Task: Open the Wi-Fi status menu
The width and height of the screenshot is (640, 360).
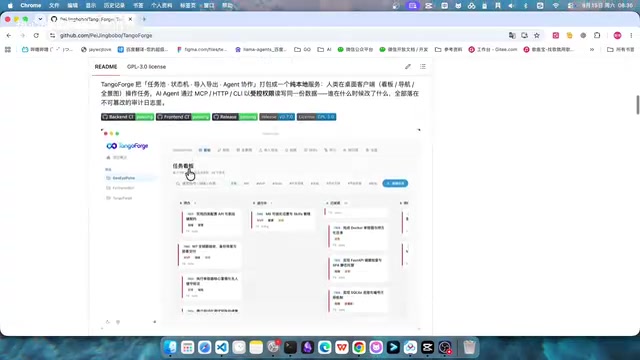Action: [556, 6]
